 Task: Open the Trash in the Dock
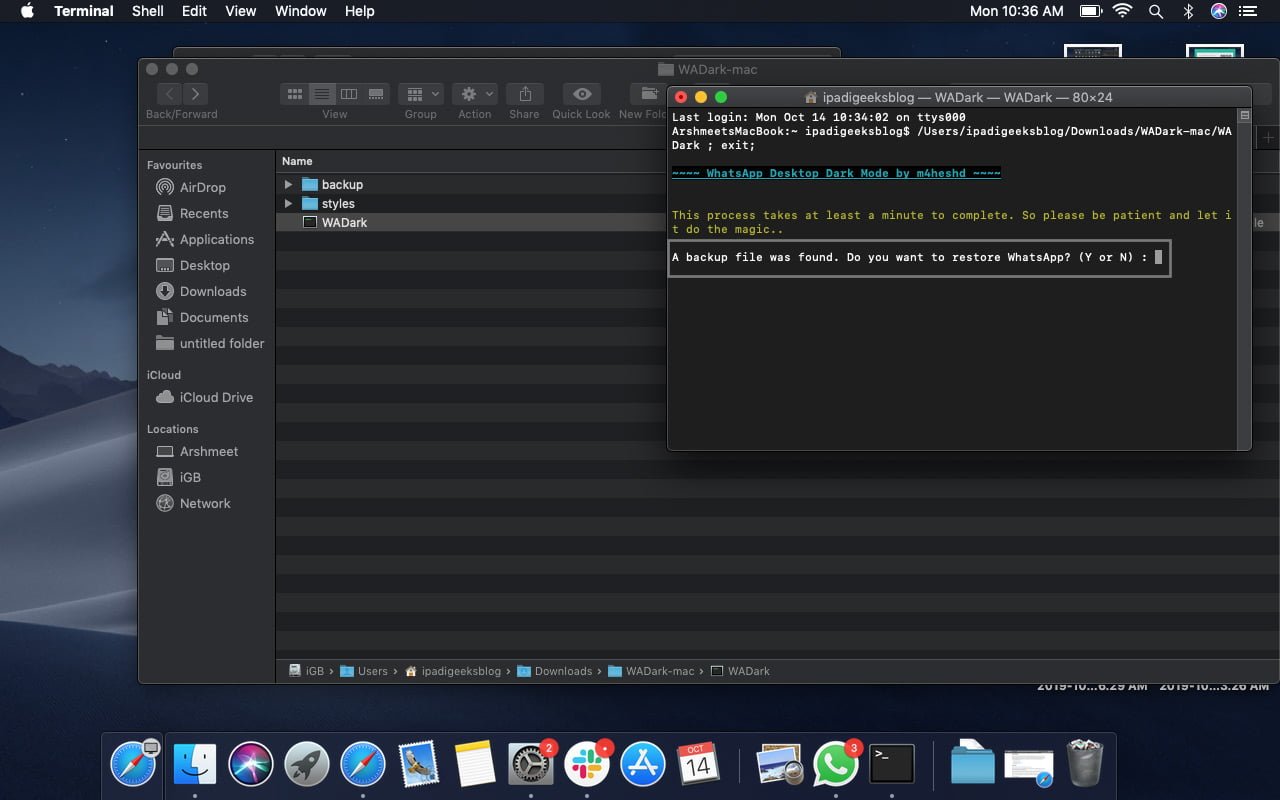1085,765
